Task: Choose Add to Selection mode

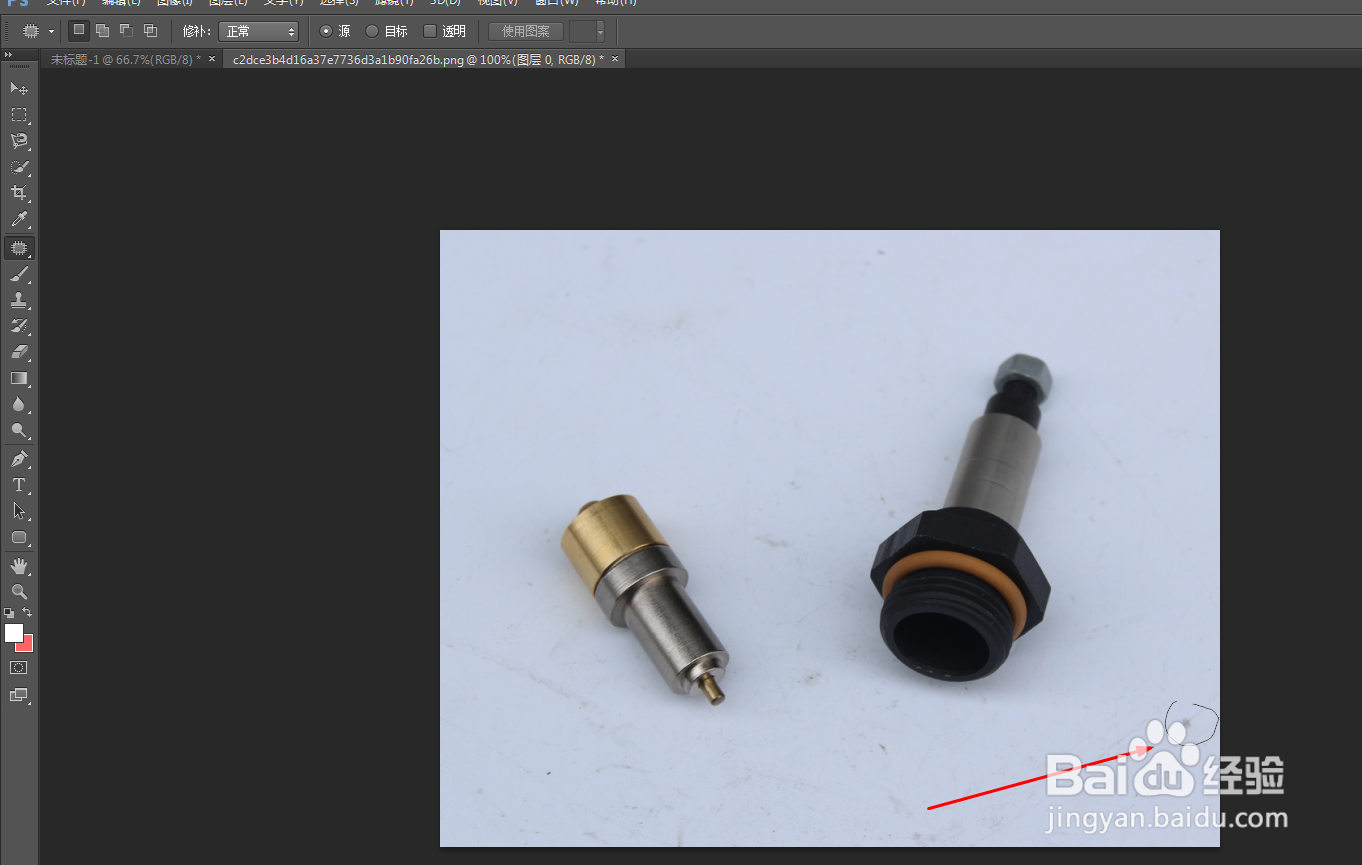Action: (102, 31)
